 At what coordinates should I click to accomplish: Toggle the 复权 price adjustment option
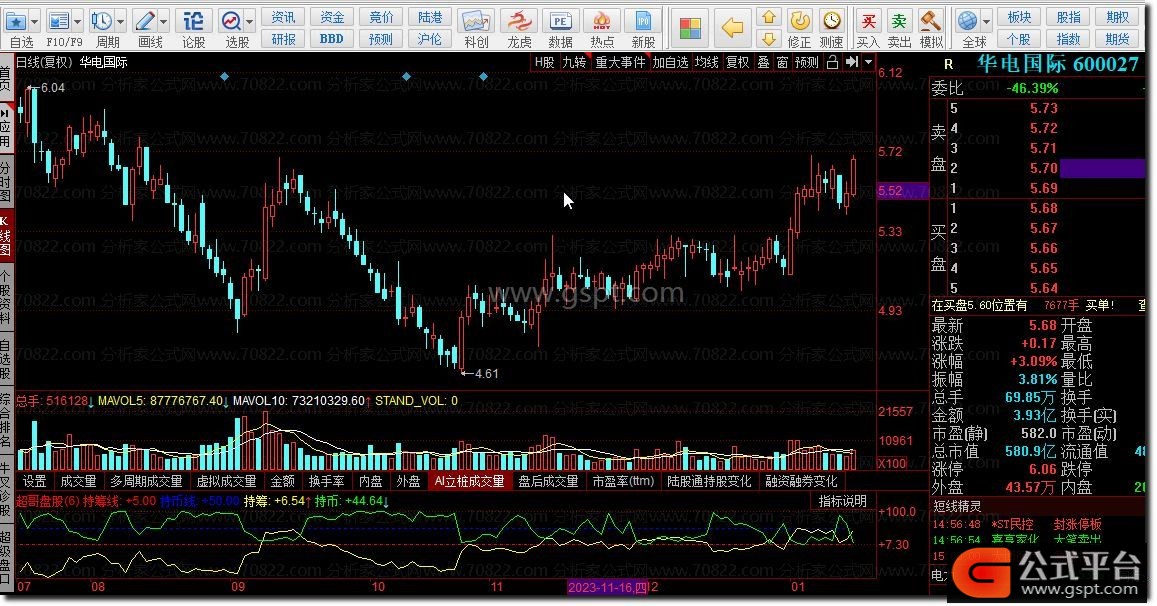tap(737, 63)
